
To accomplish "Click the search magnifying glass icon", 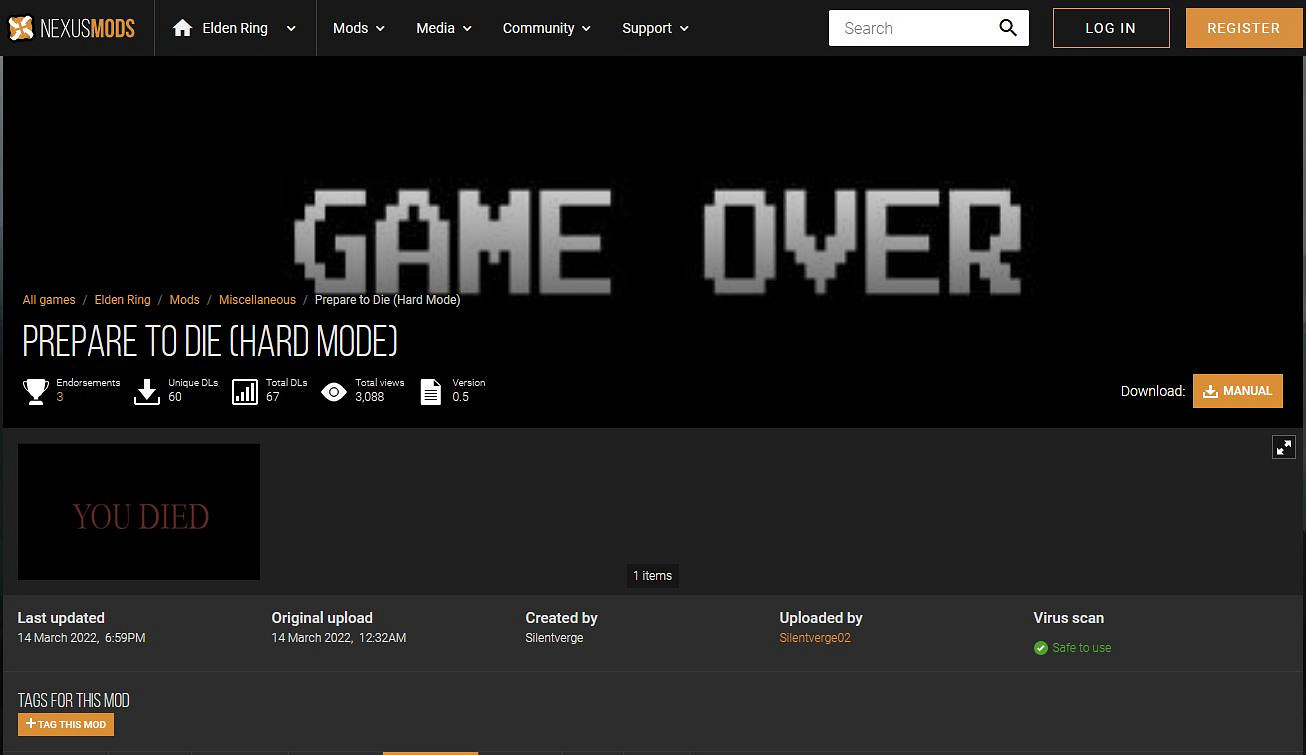I will point(1008,28).
